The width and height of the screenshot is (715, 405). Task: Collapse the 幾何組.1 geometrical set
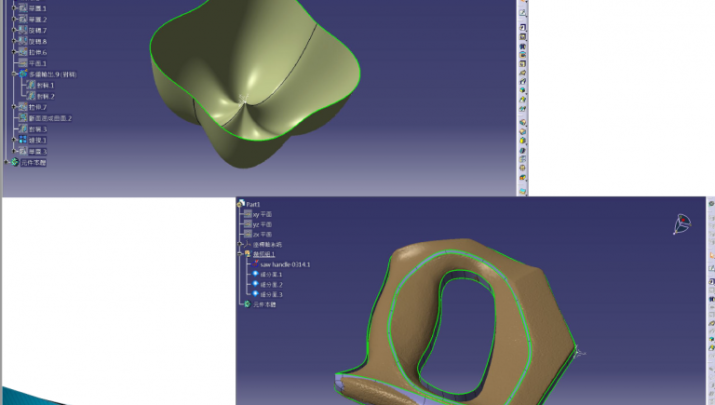tap(240, 254)
